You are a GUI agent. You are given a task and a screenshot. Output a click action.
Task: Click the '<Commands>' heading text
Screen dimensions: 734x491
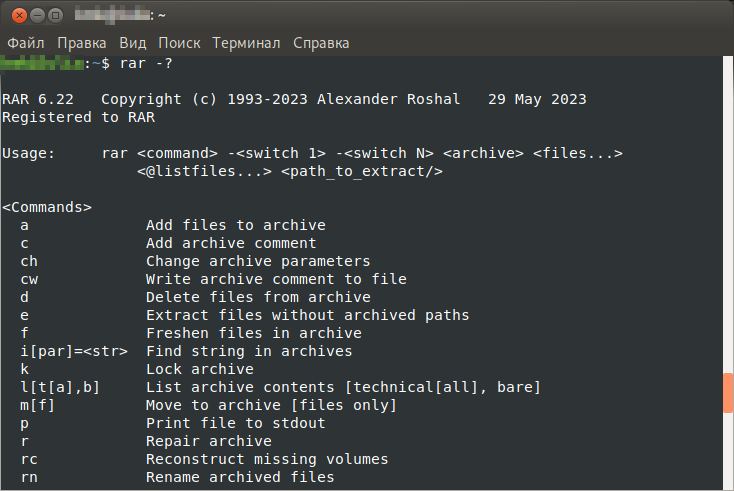pos(47,207)
